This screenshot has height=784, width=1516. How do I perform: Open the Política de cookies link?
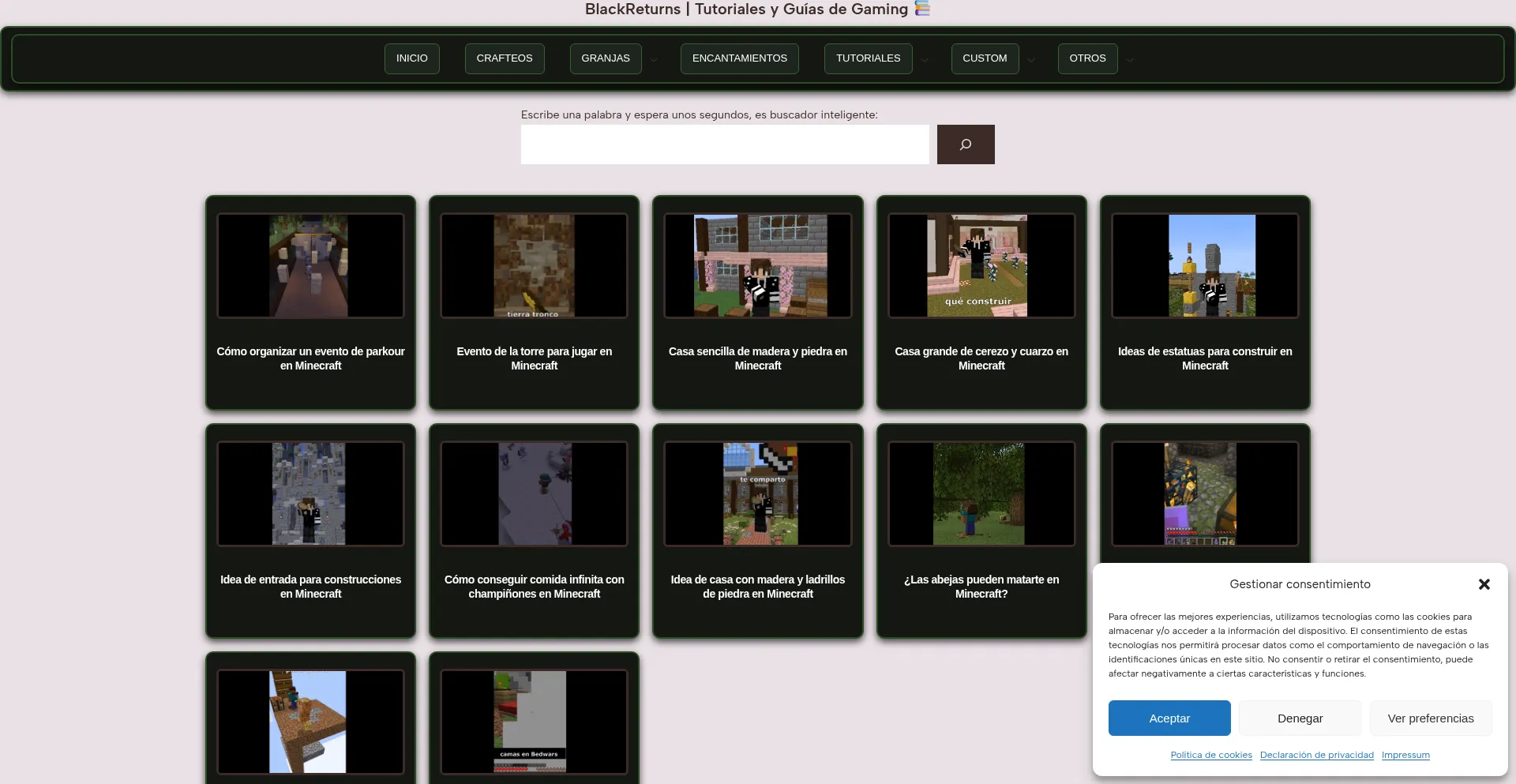click(1211, 755)
